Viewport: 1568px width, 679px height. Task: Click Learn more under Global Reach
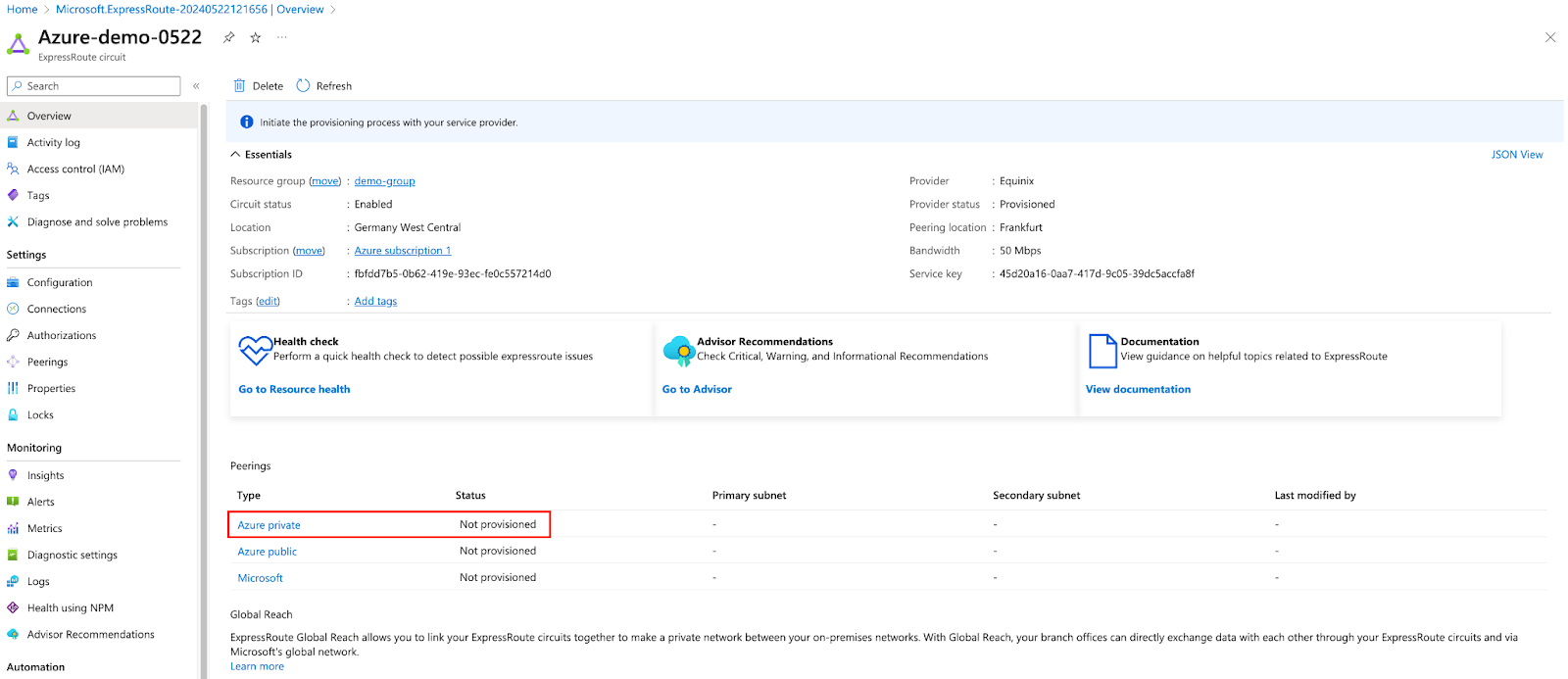(x=257, y=666)
